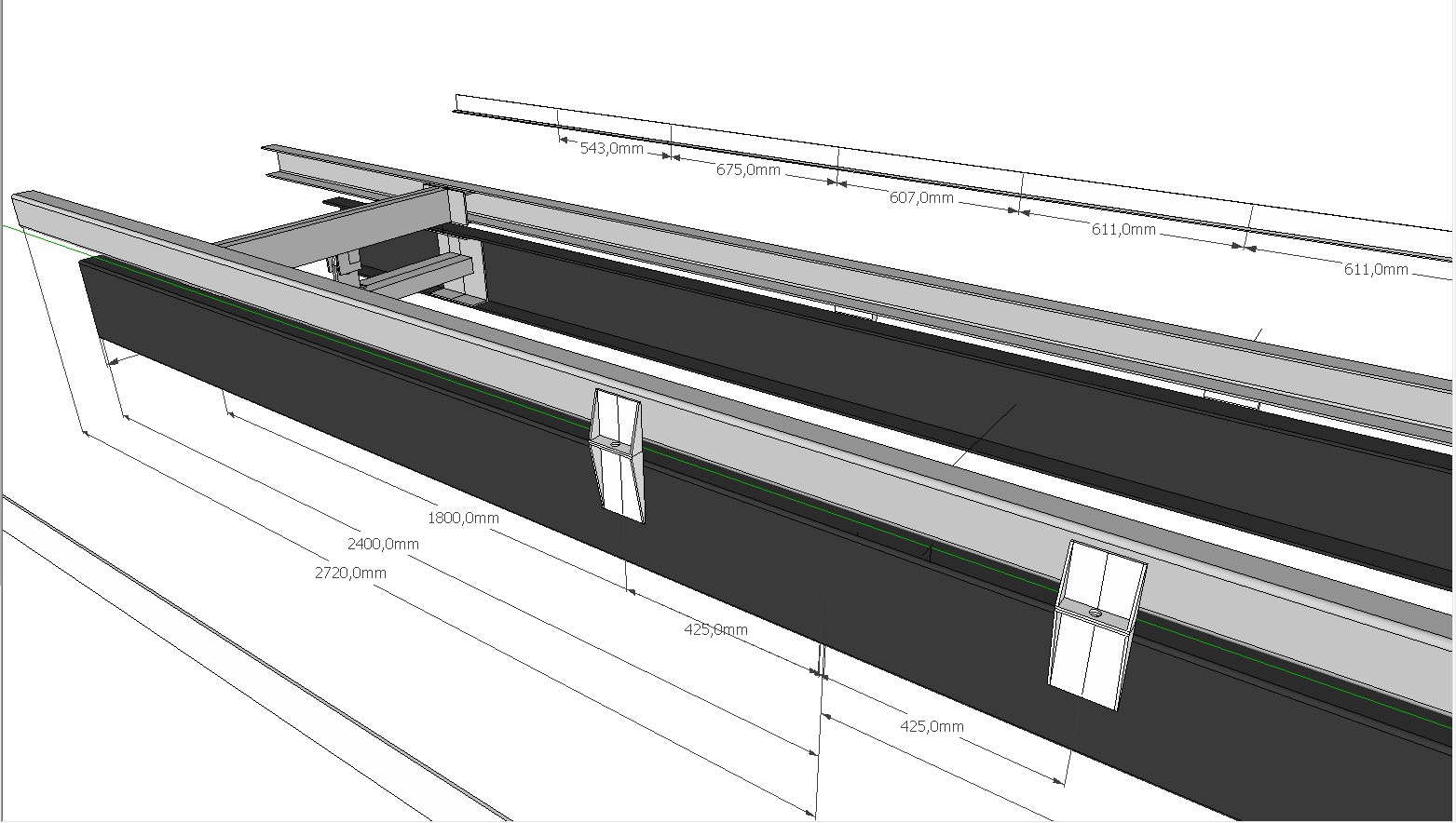Click the 2400,0mm dimension text
Image resolution: width=1456 pixels, height=823 pixels.
[x=383, y=544]
